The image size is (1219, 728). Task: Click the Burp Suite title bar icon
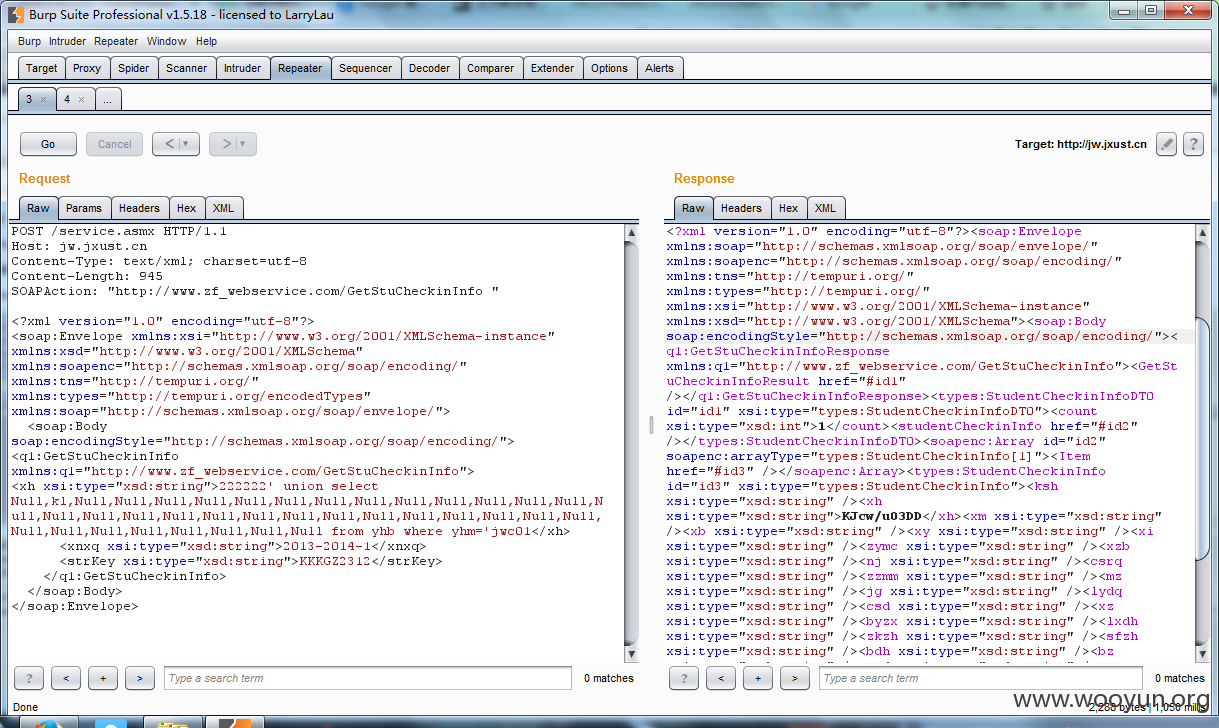[x=15, y=13]
